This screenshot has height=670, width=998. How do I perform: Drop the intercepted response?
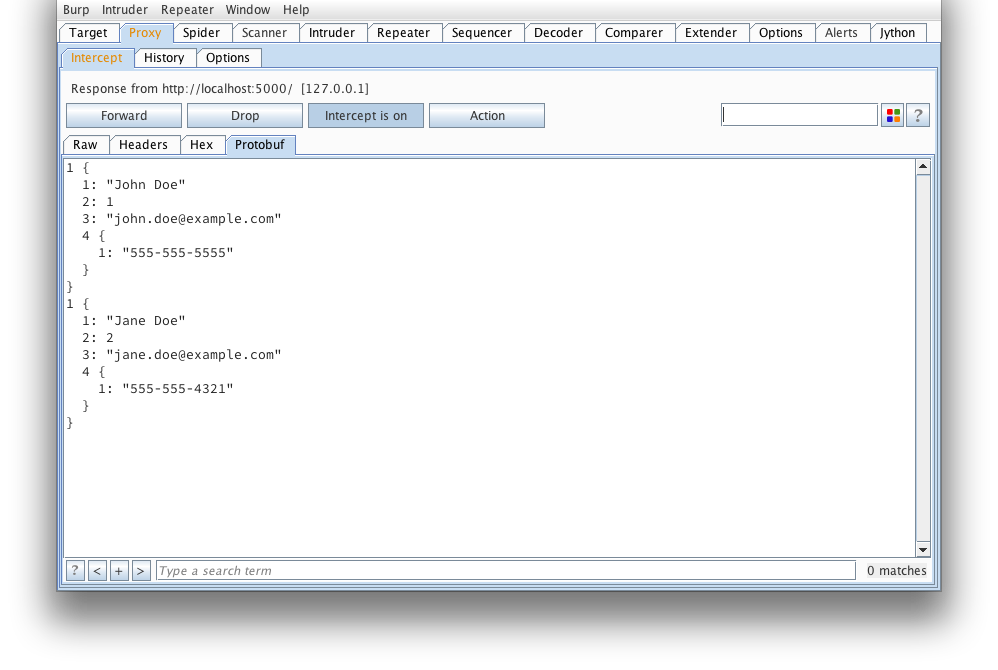[x=245, y=116]
